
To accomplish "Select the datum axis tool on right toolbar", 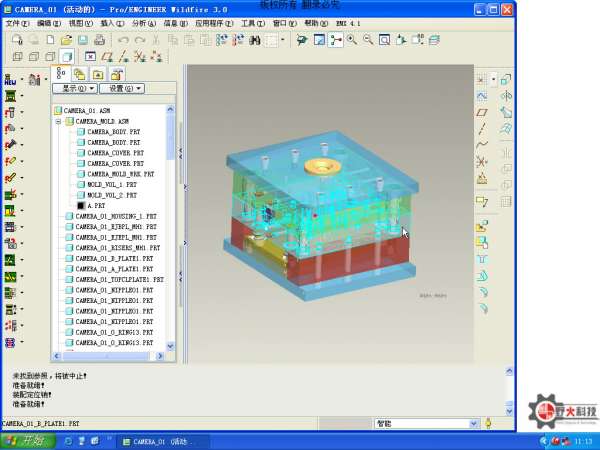I will click(x=482, y=129).
